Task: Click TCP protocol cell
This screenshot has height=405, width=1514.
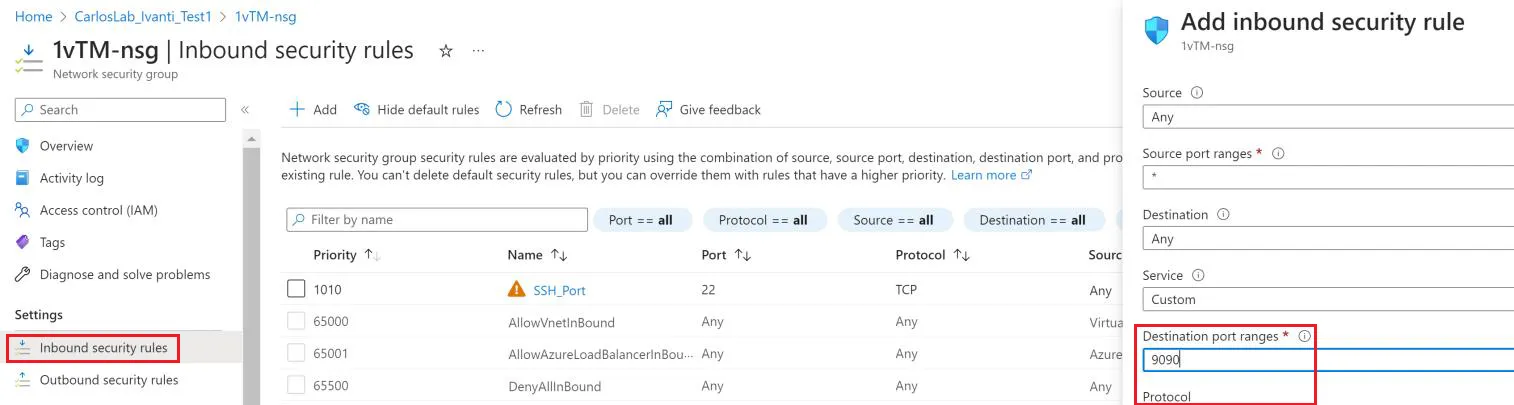Action: click(x=907, y=290)
